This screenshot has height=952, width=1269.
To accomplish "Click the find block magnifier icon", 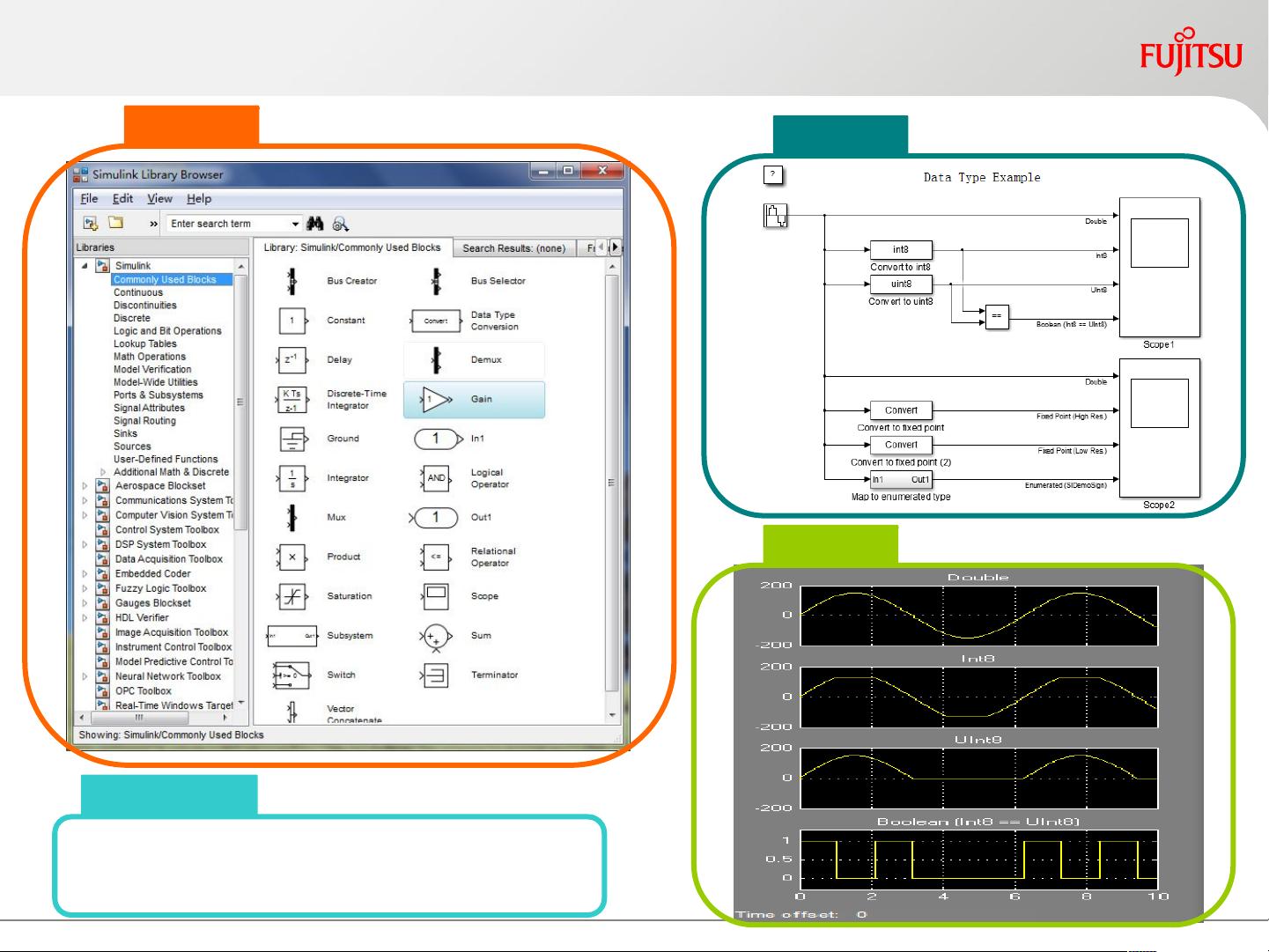I will coord(341,224).
